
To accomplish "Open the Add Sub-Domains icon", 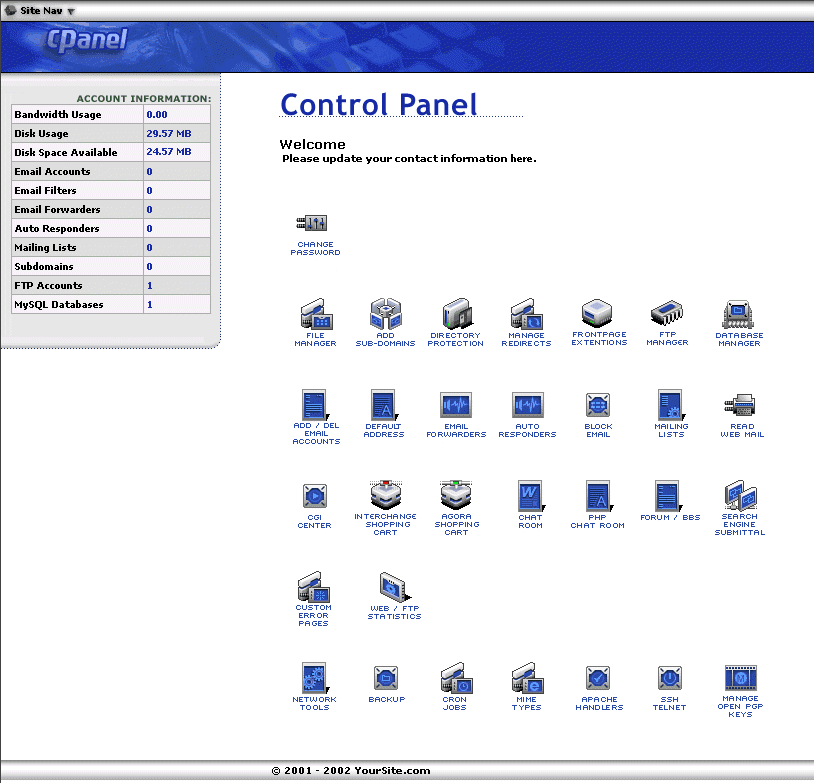I will tap(385, 315).
